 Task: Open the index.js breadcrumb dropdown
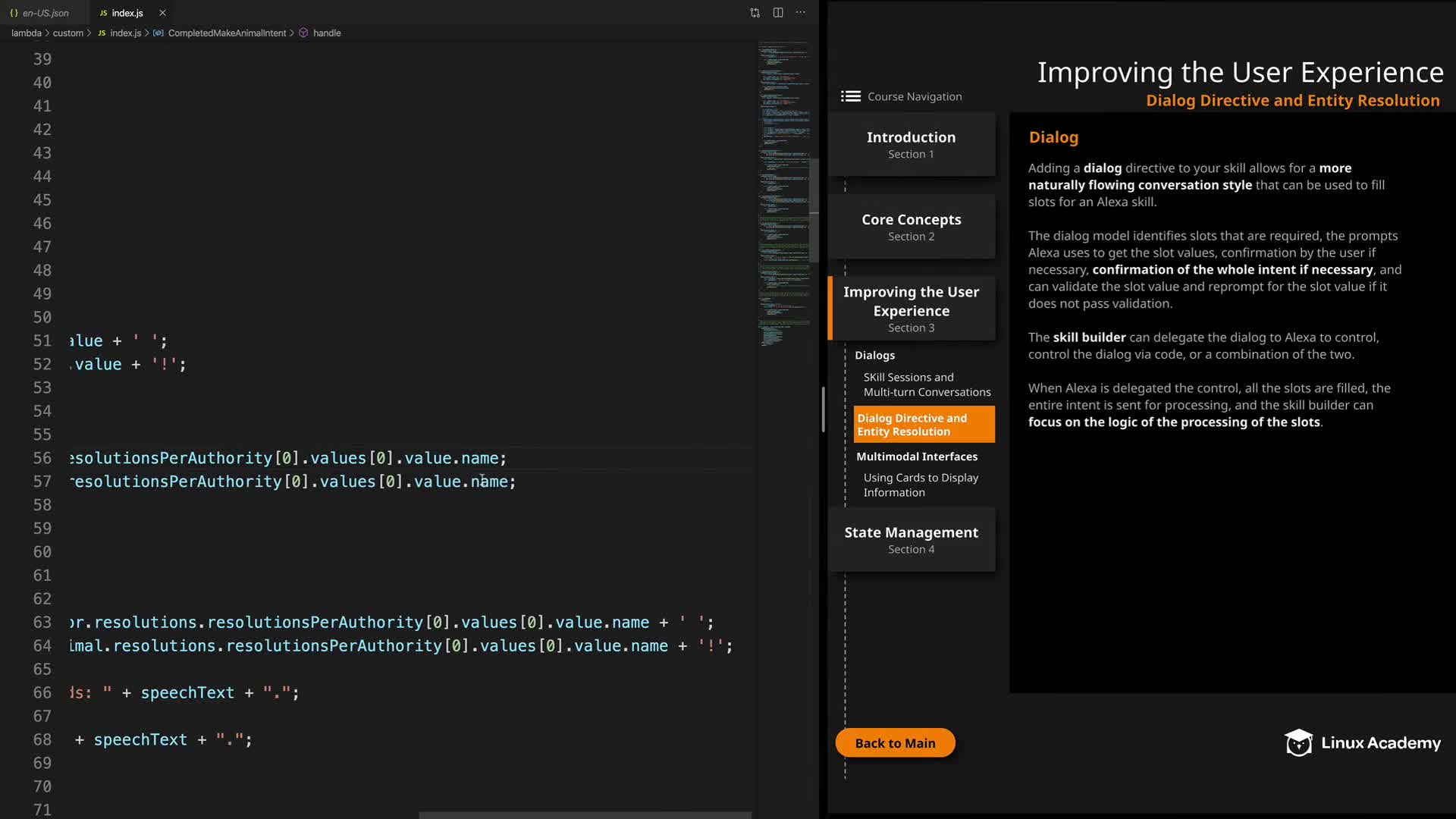click(x=125, y=33)
